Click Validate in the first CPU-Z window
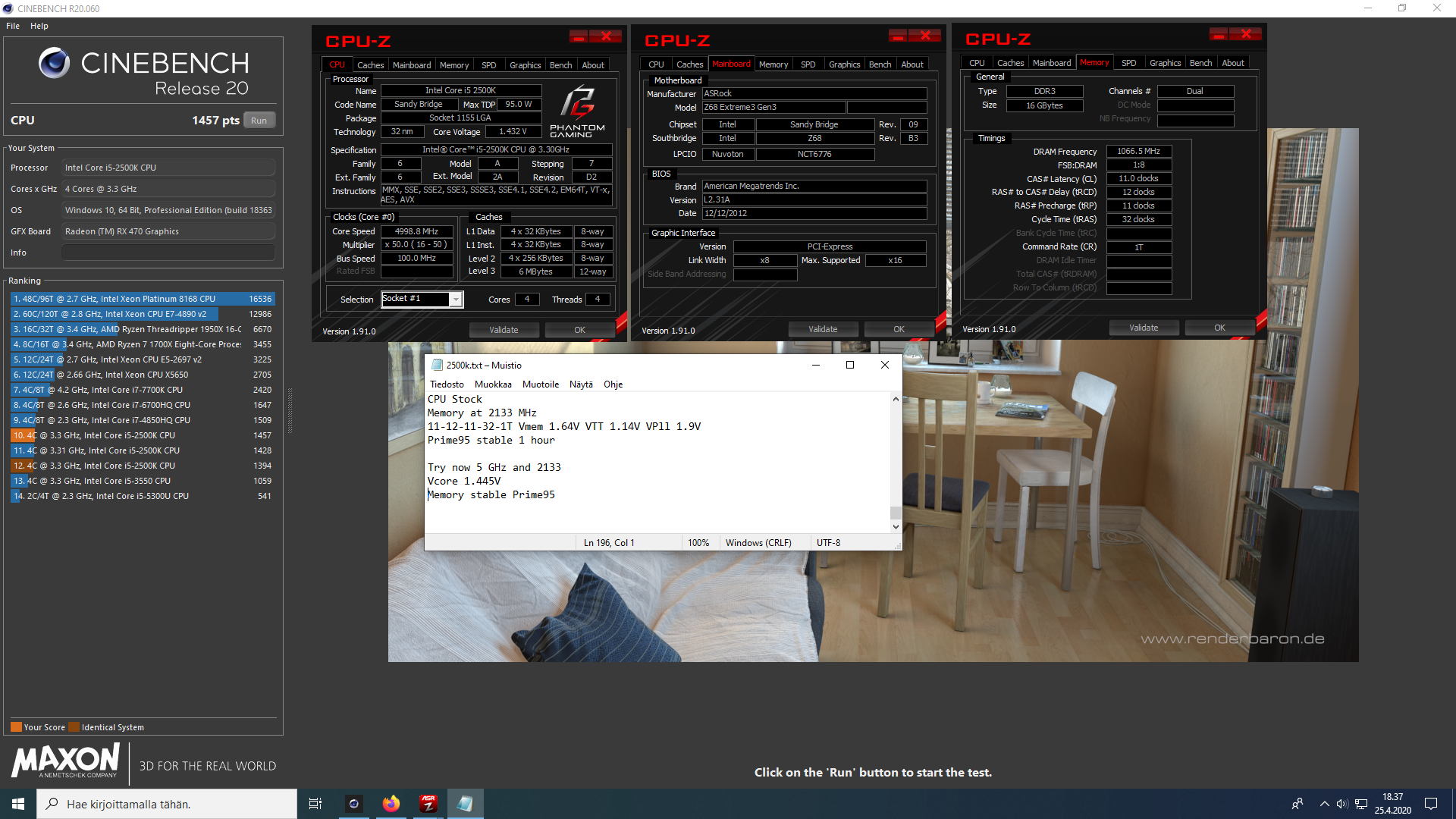Screen dimensions: 1456x819 (504, 330)
